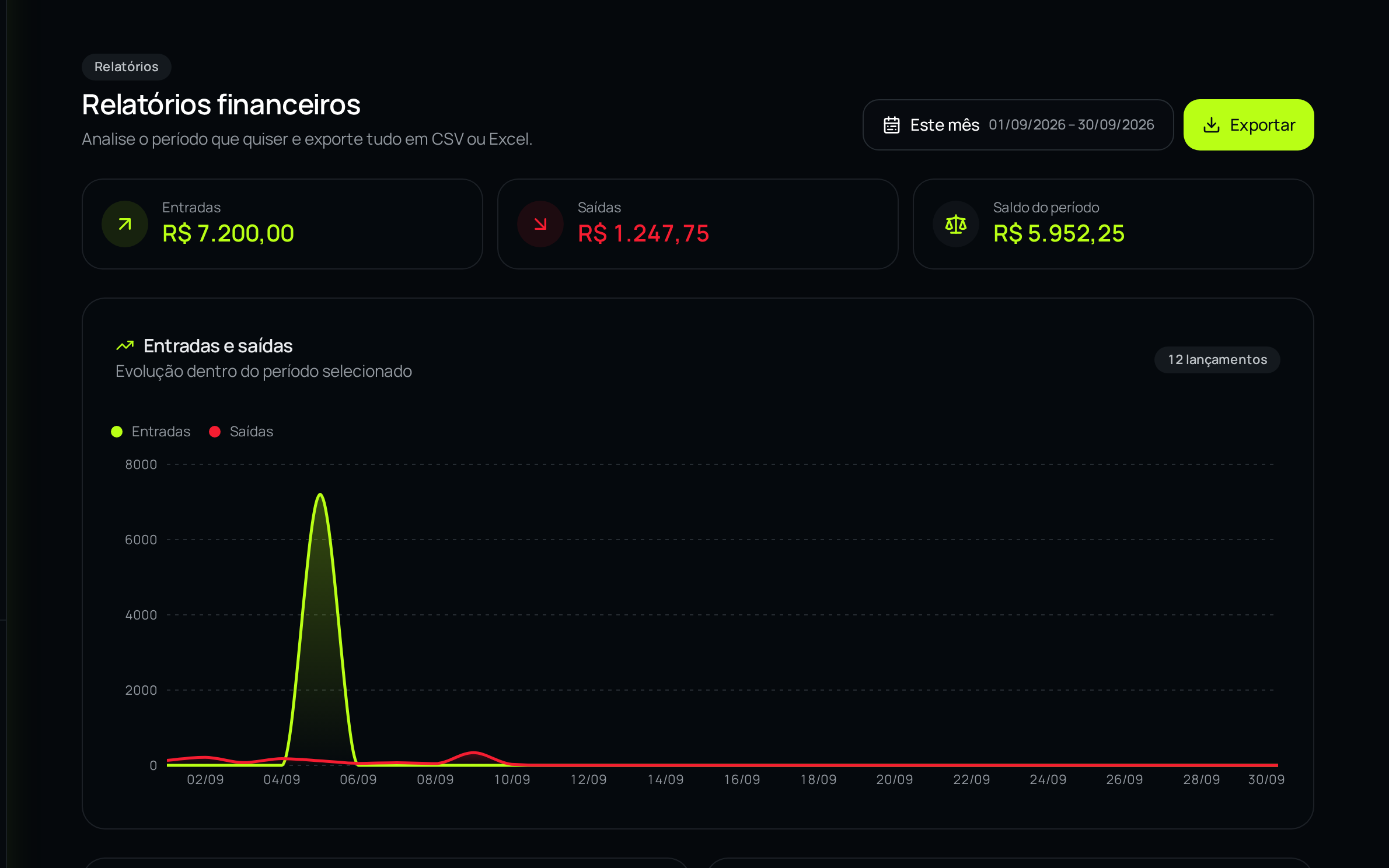Click the trending-up icon beside Entradas e saídas

coord(125,346)
